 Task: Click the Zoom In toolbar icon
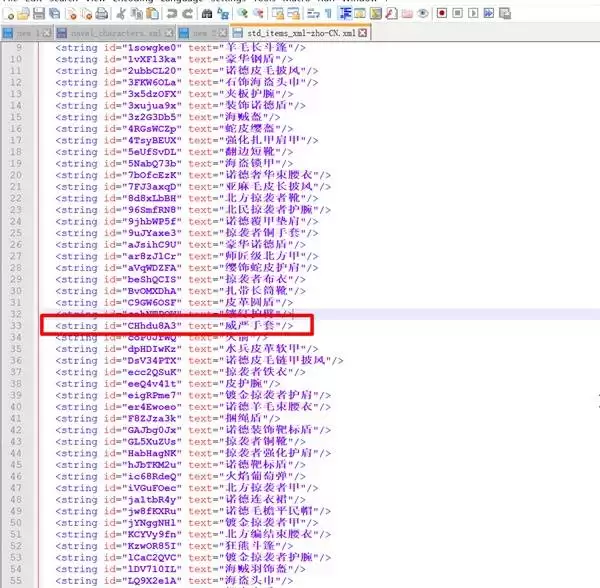243,14
